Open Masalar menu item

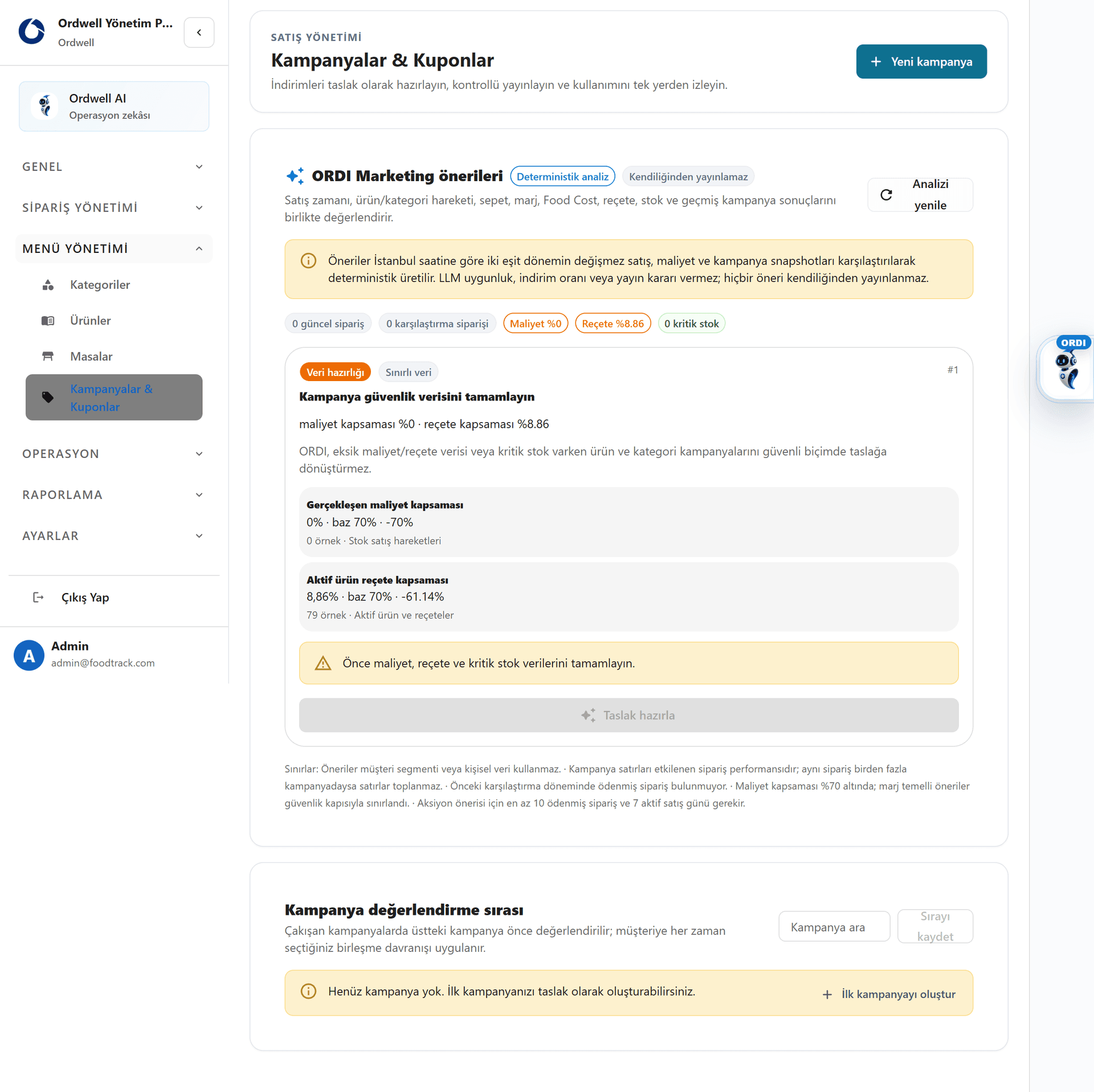click(x=114, y=357)
